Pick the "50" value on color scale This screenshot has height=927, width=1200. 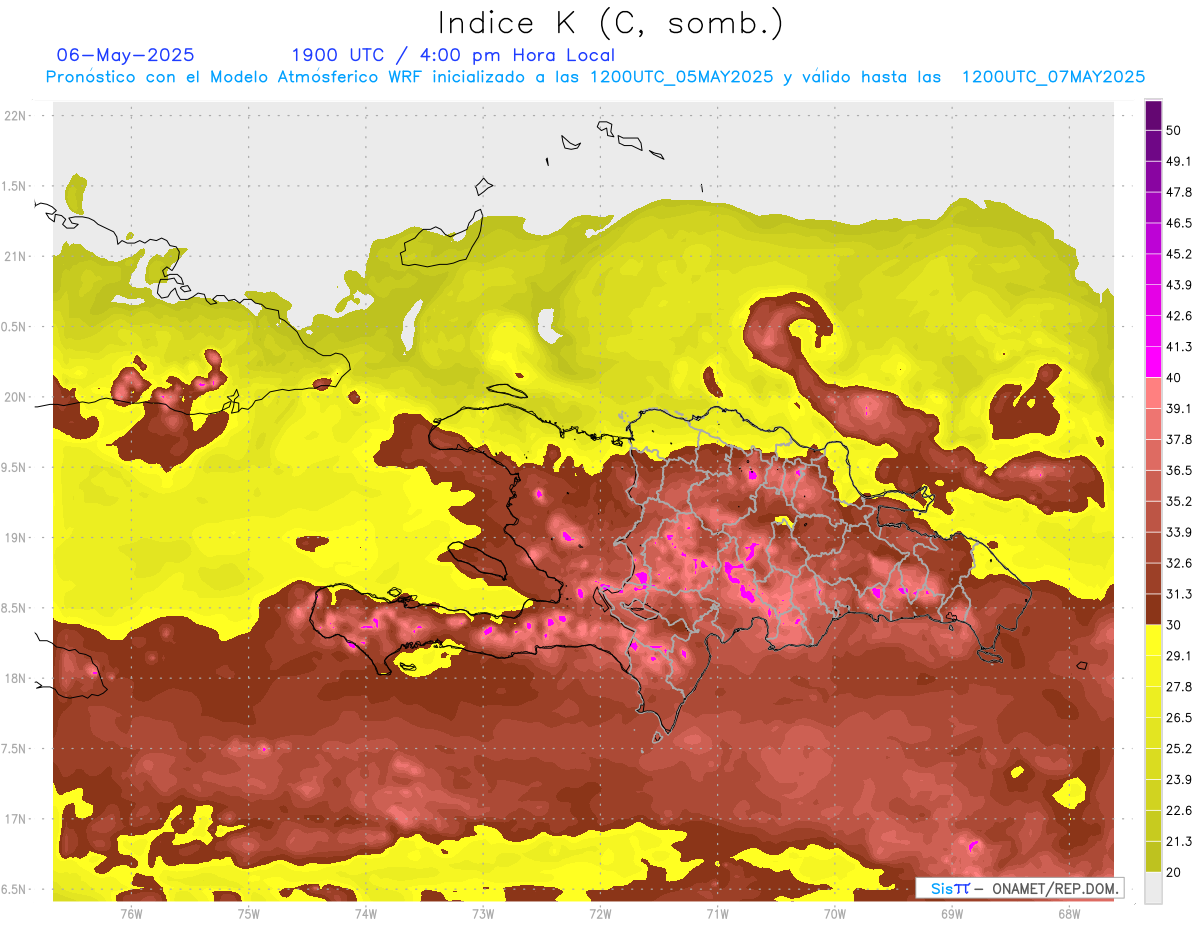click(x=1173, y=130)
